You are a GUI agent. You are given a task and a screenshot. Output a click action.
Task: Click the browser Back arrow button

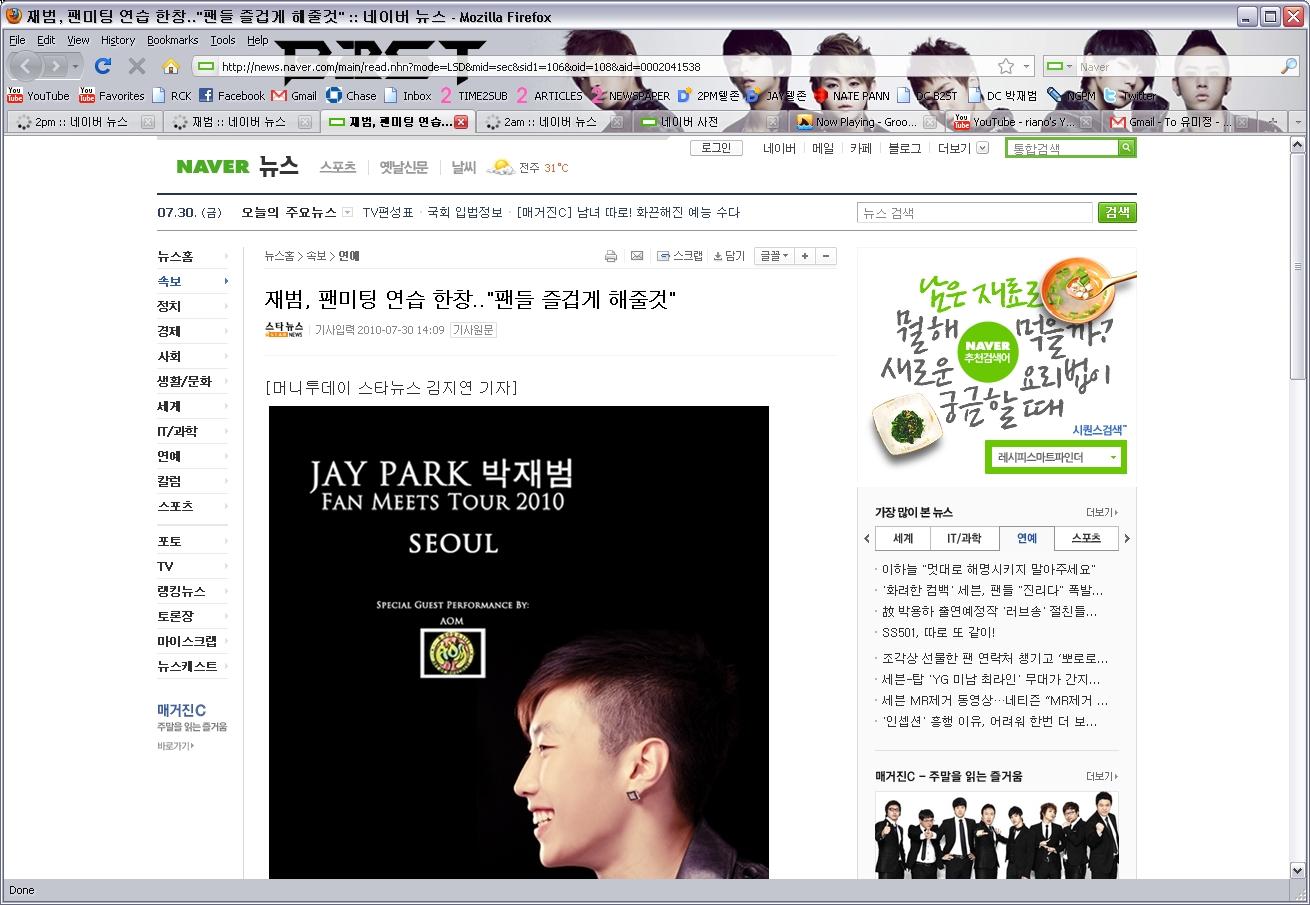click(x=25, y=66)
